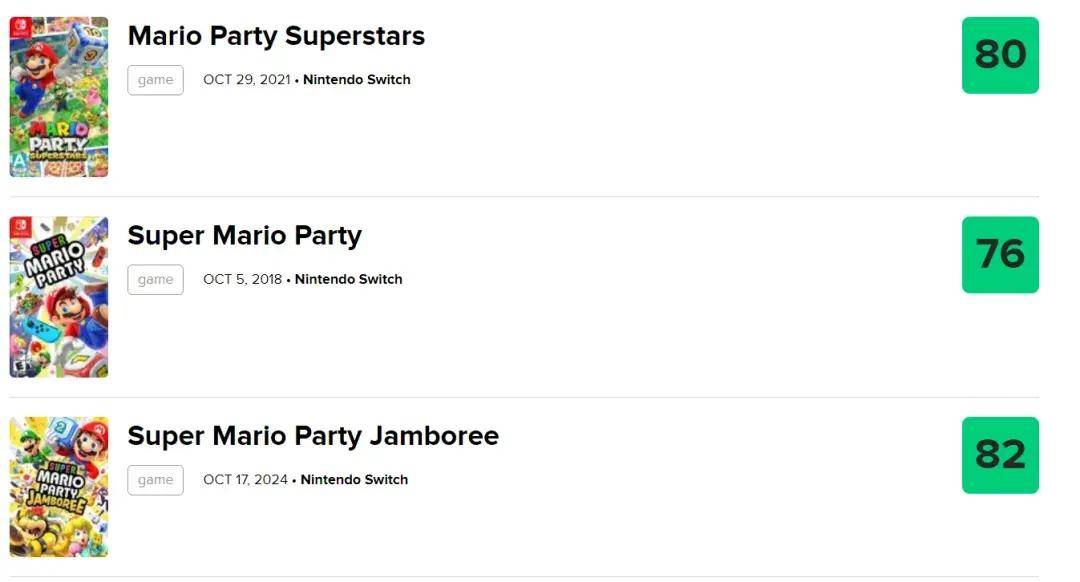Click the ESRB rating icon on Super Mario Party cover

point(18,366)
